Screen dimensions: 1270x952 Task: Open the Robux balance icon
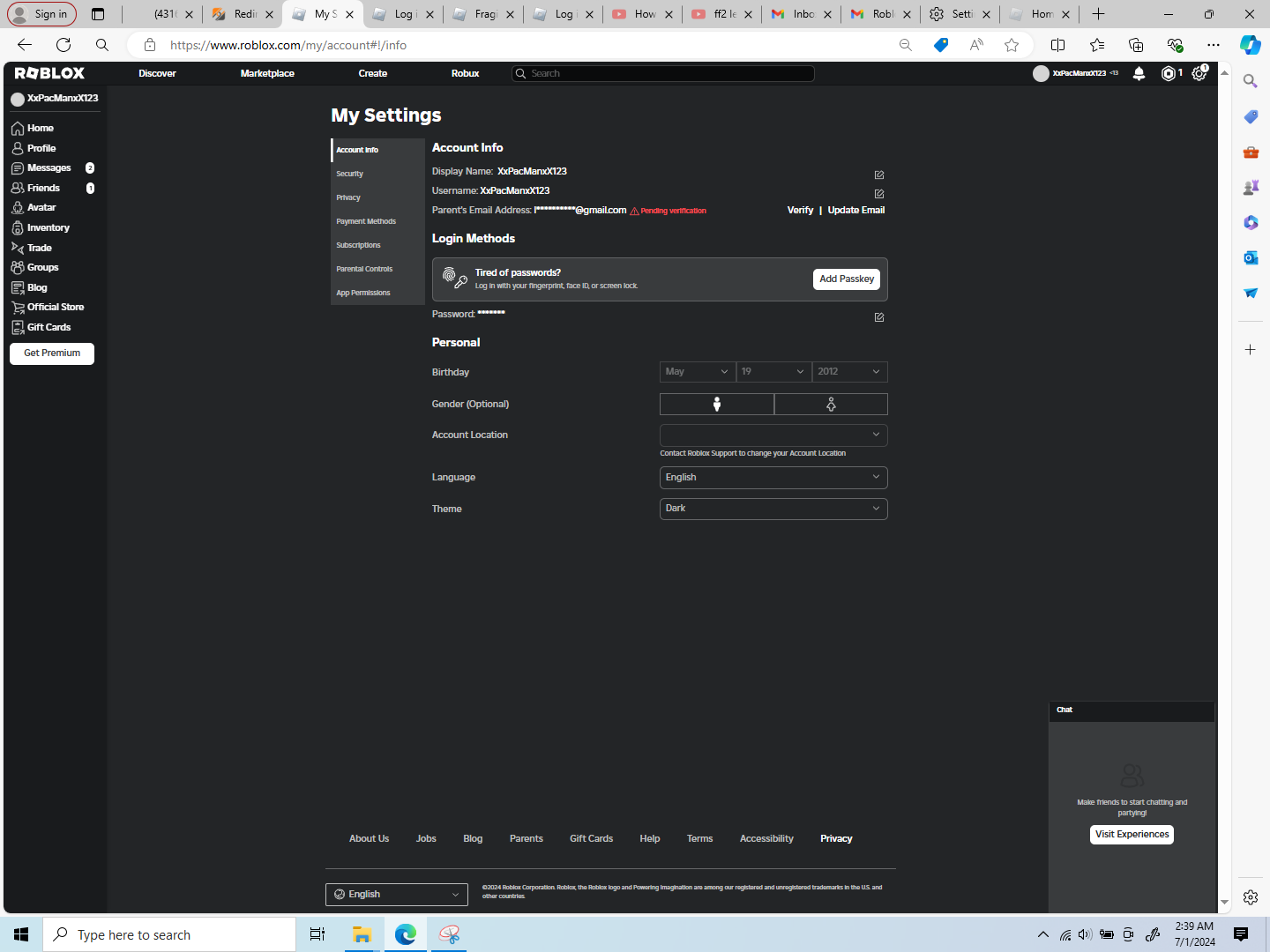[1169, 74]
